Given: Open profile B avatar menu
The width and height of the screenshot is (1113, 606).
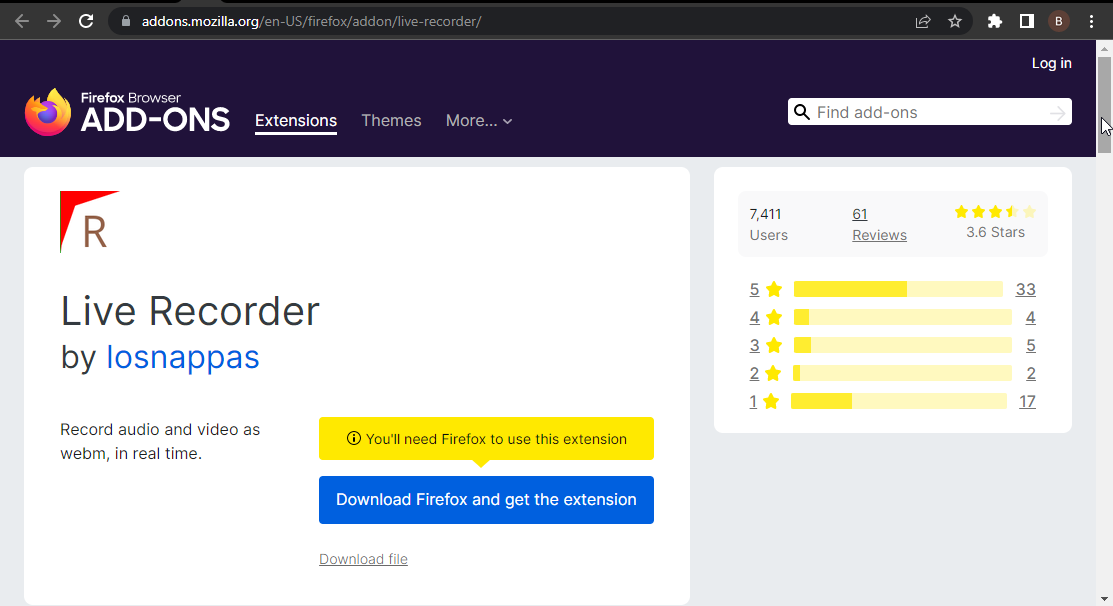Looking at the screenshot, I should point(1058,21).
